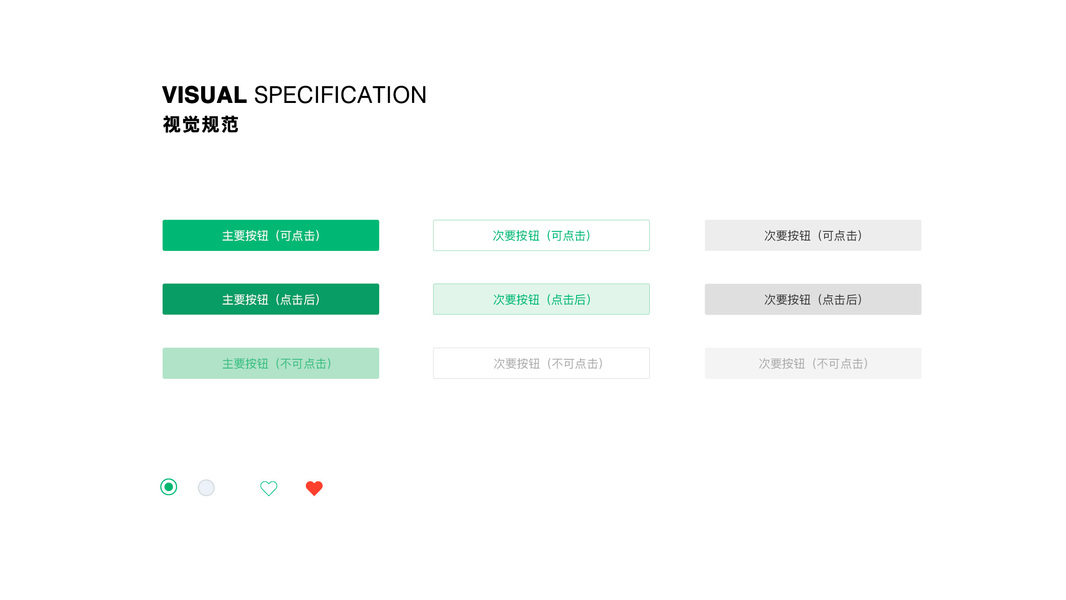Click the white outlined 次要按钮（不可点击） button

pos(541,363)
